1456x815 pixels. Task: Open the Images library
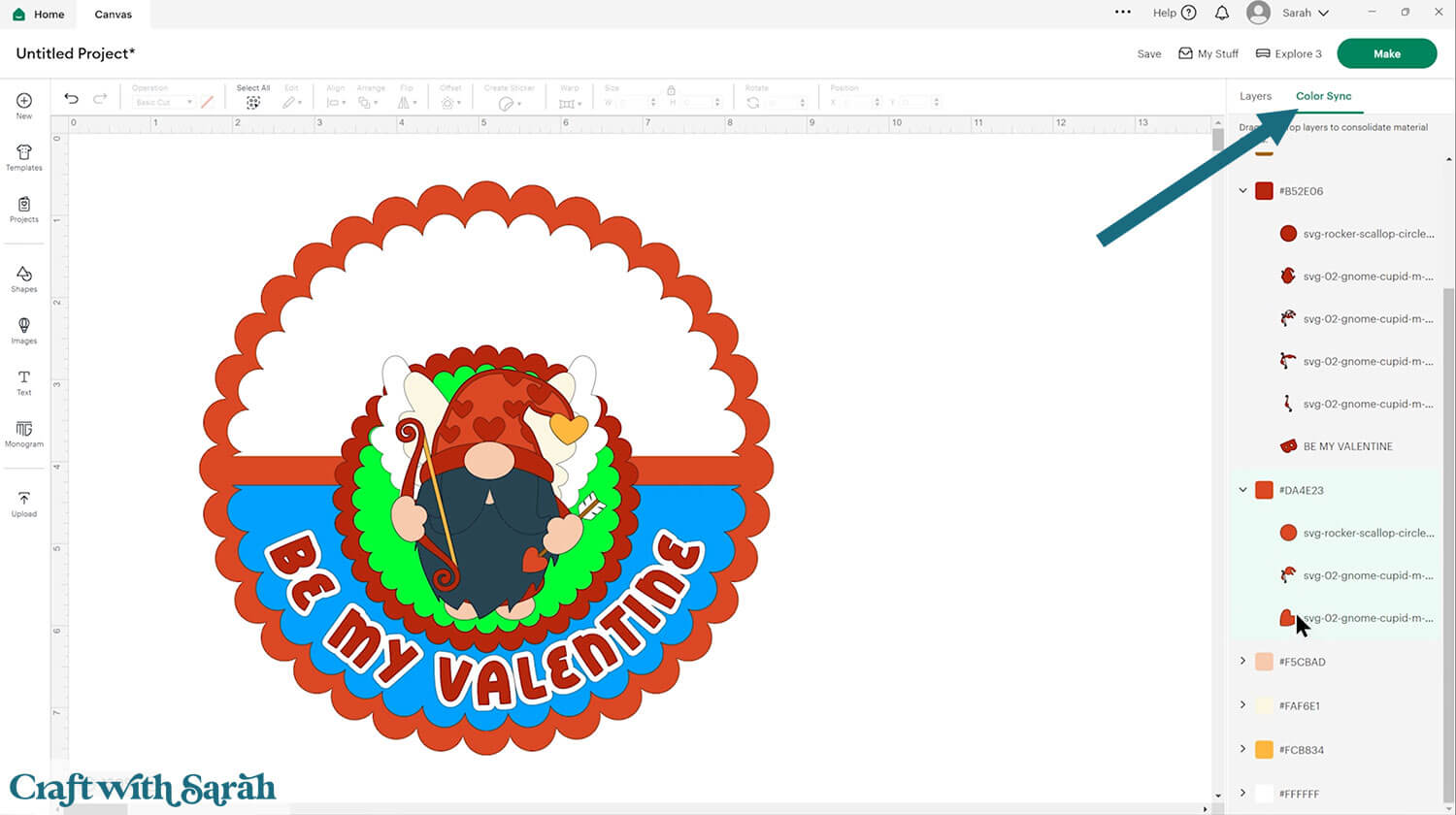[x=24, y=330]
